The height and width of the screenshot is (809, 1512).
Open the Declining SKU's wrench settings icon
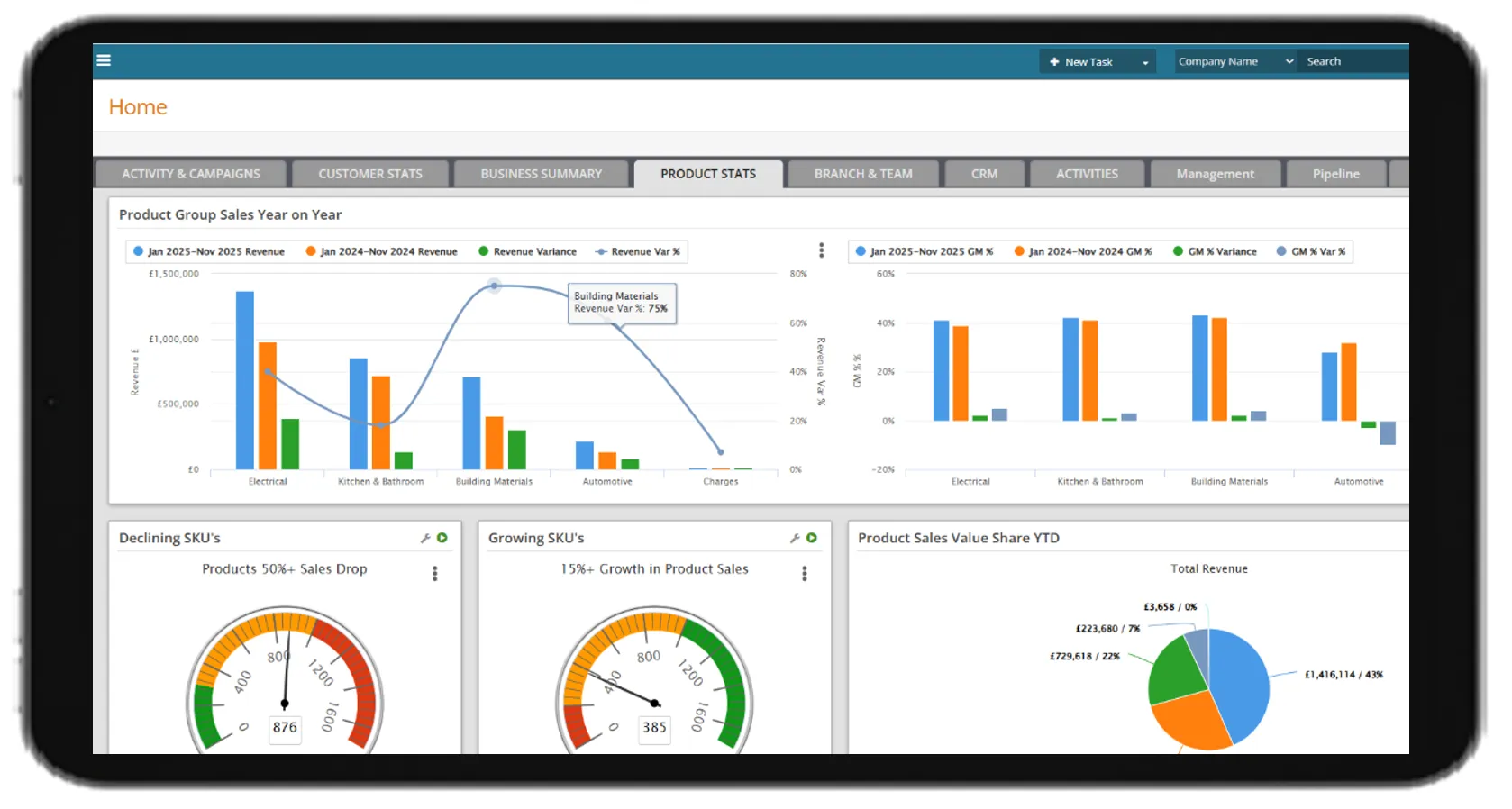click(x=425, y=538)
